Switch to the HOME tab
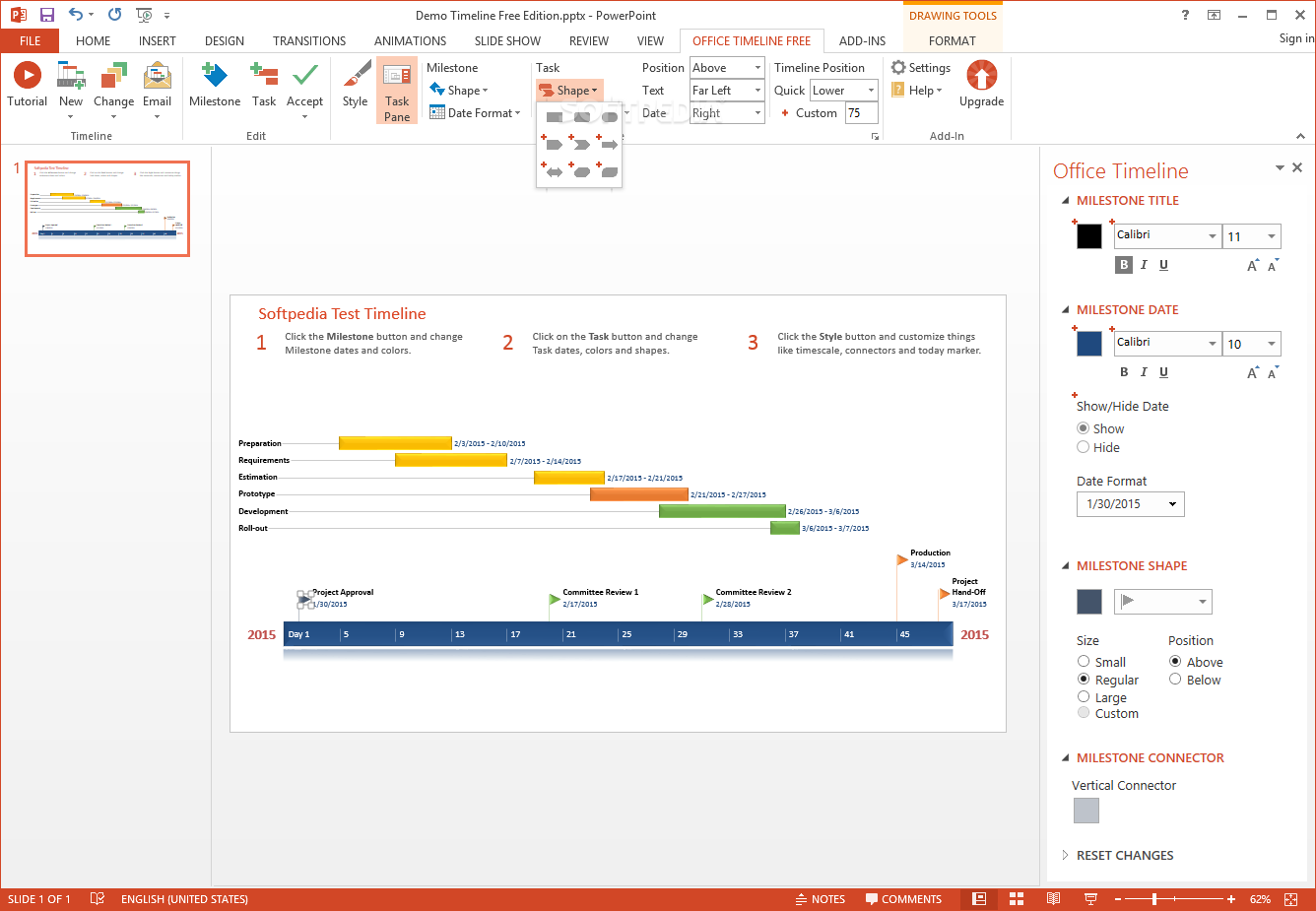 tap(93, 40)
